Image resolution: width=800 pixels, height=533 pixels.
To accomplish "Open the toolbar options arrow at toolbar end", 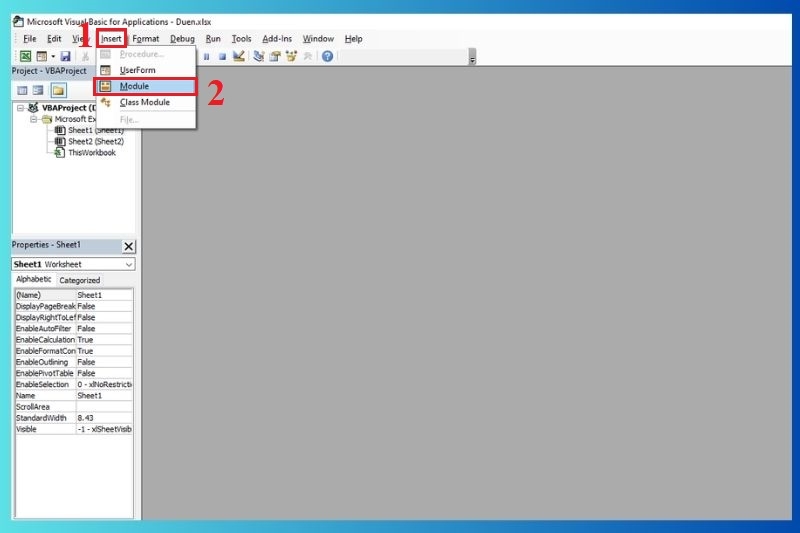I will (x=472, y=57).
